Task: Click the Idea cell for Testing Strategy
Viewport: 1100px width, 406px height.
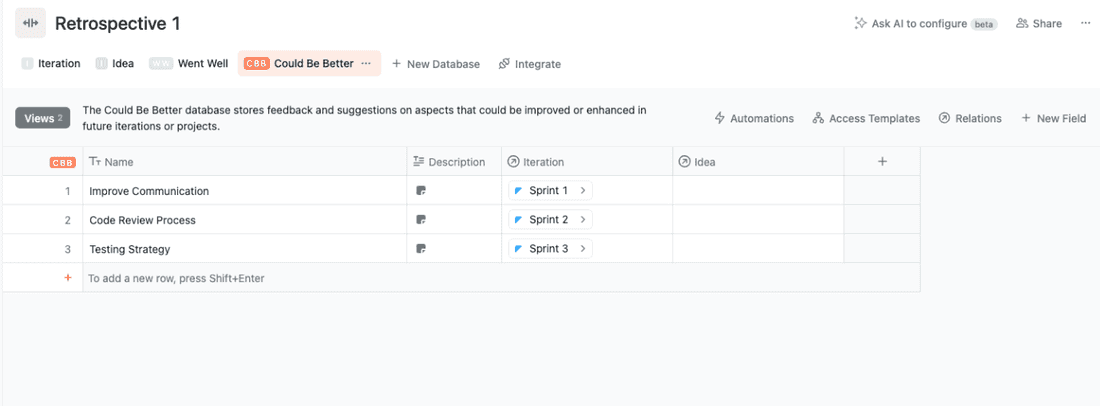Action: (758, 248)
